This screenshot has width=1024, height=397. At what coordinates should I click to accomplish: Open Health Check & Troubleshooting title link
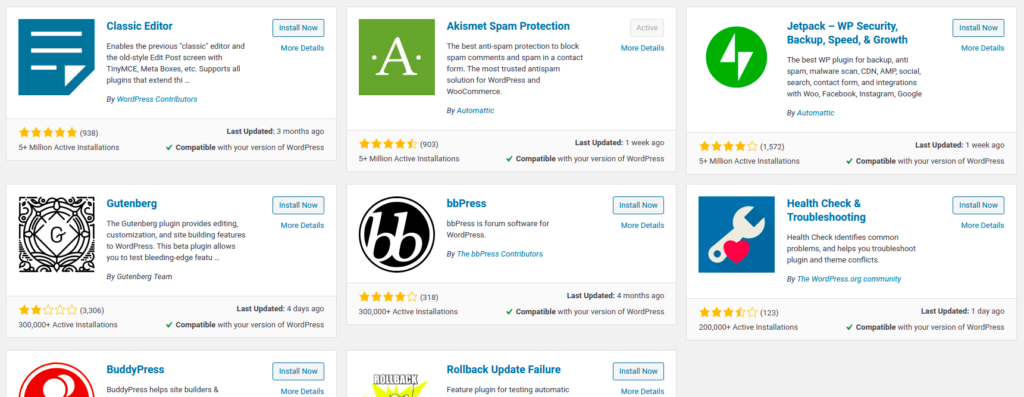point(826,210)
